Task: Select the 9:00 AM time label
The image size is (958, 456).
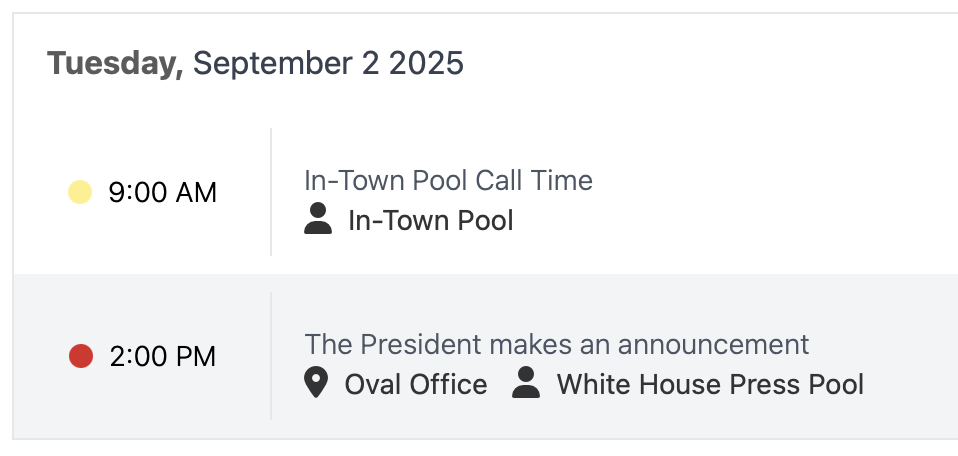Action: [x=163, y=193]
